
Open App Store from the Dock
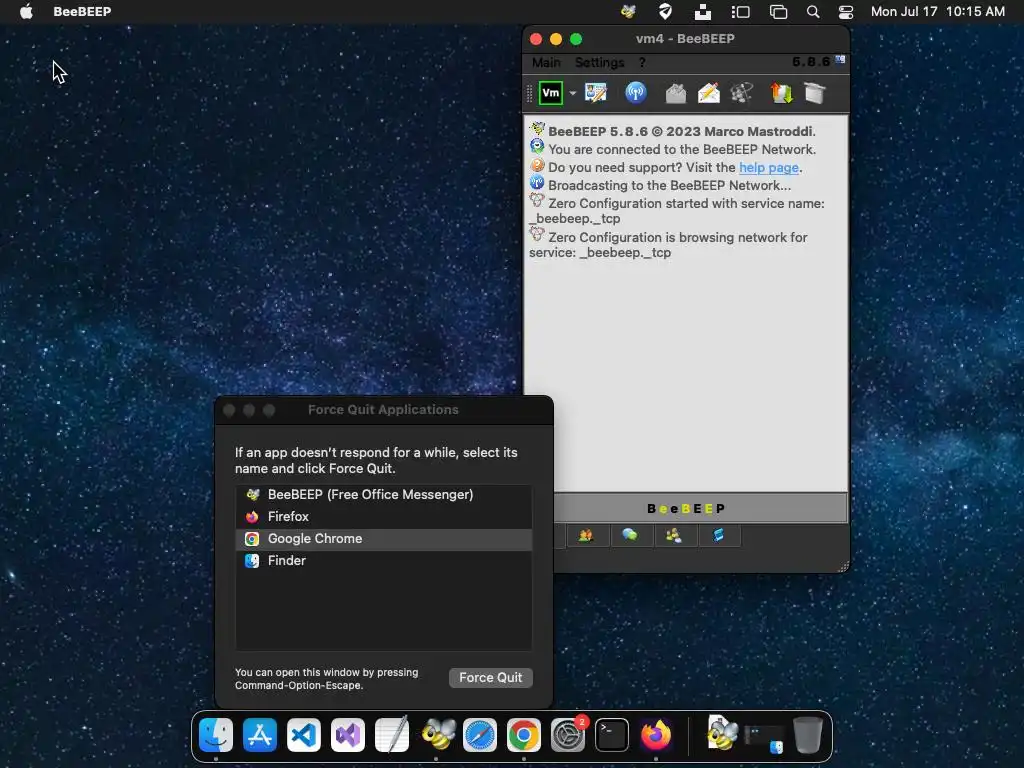[260, 735]
